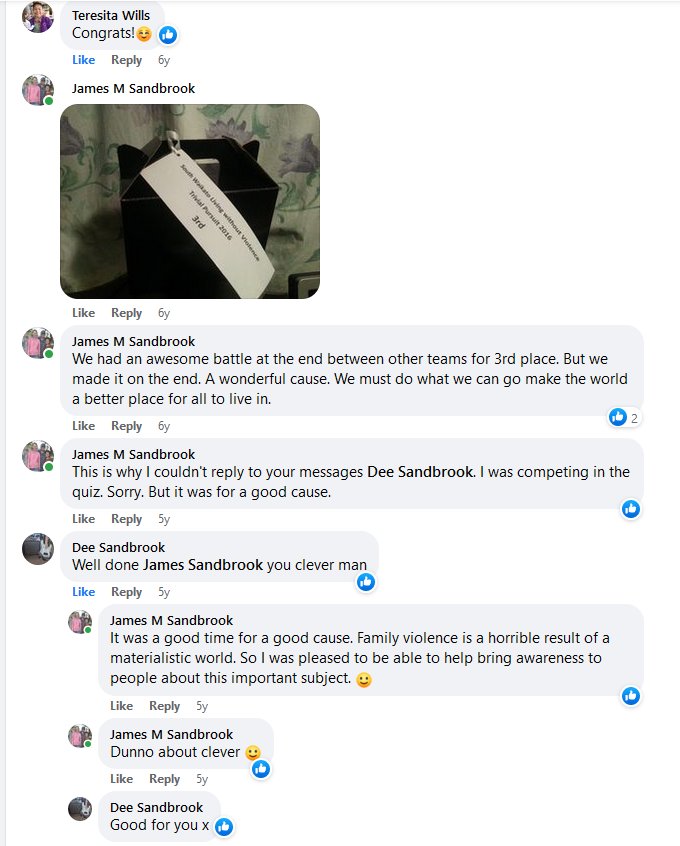Click the like reaction badge on 'Good for you x'

tap(224, 827)
